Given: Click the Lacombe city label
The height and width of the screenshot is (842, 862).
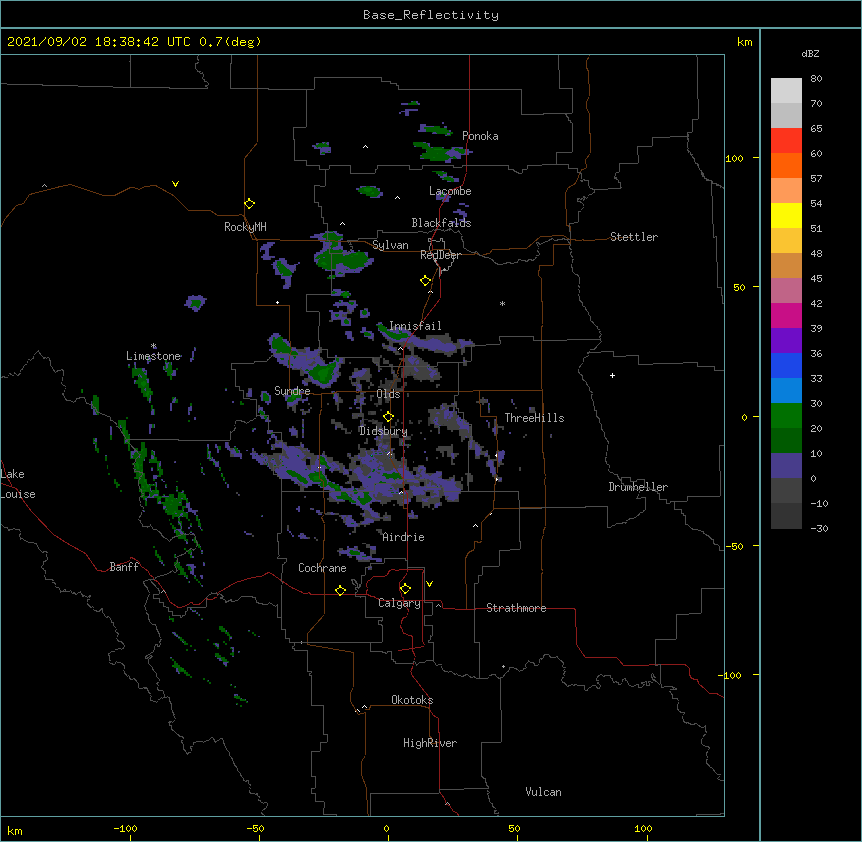Looking at the screenshot, I should pos(450,191).
